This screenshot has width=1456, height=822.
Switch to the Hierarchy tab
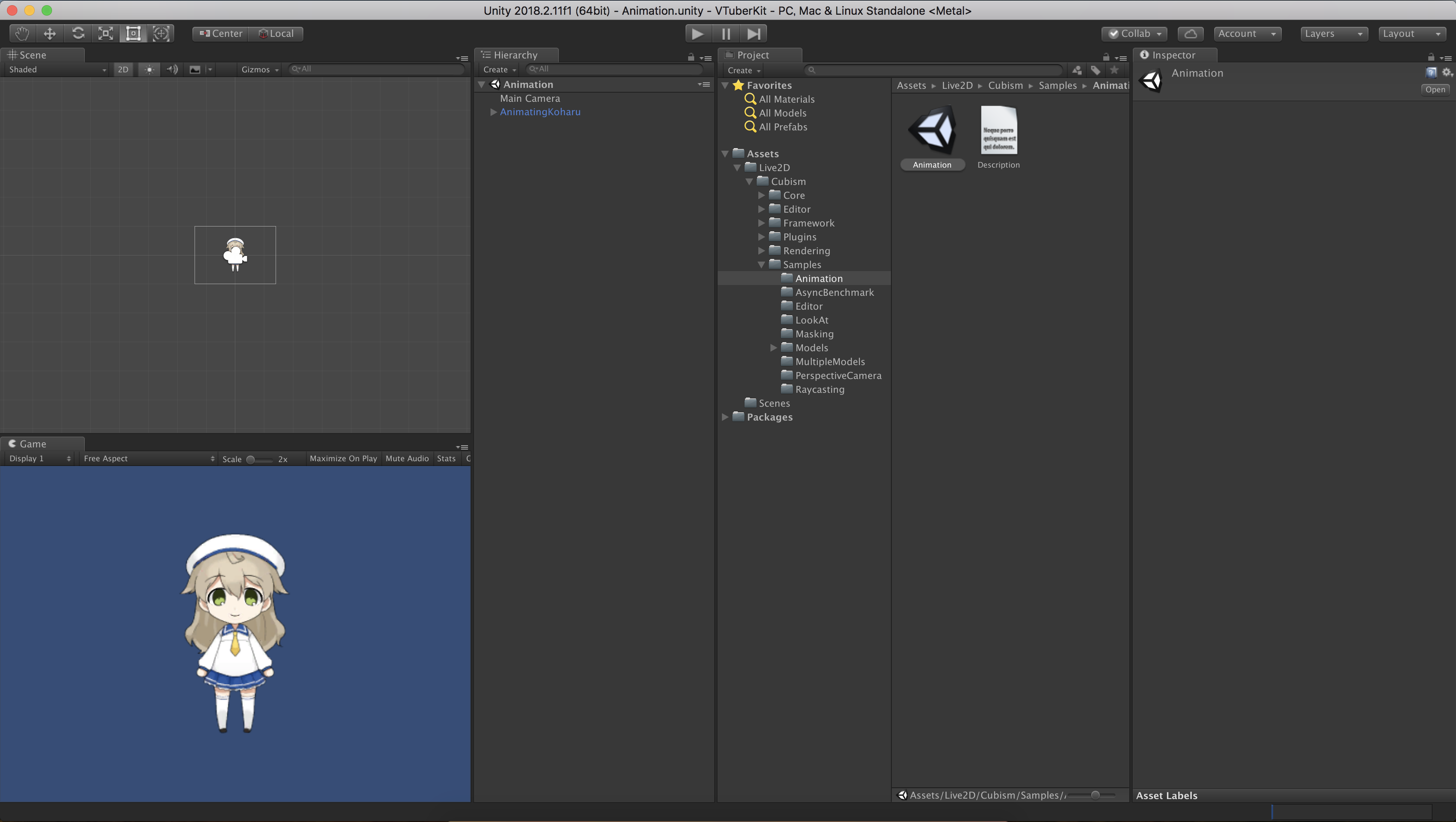click(x=515, y=55)
